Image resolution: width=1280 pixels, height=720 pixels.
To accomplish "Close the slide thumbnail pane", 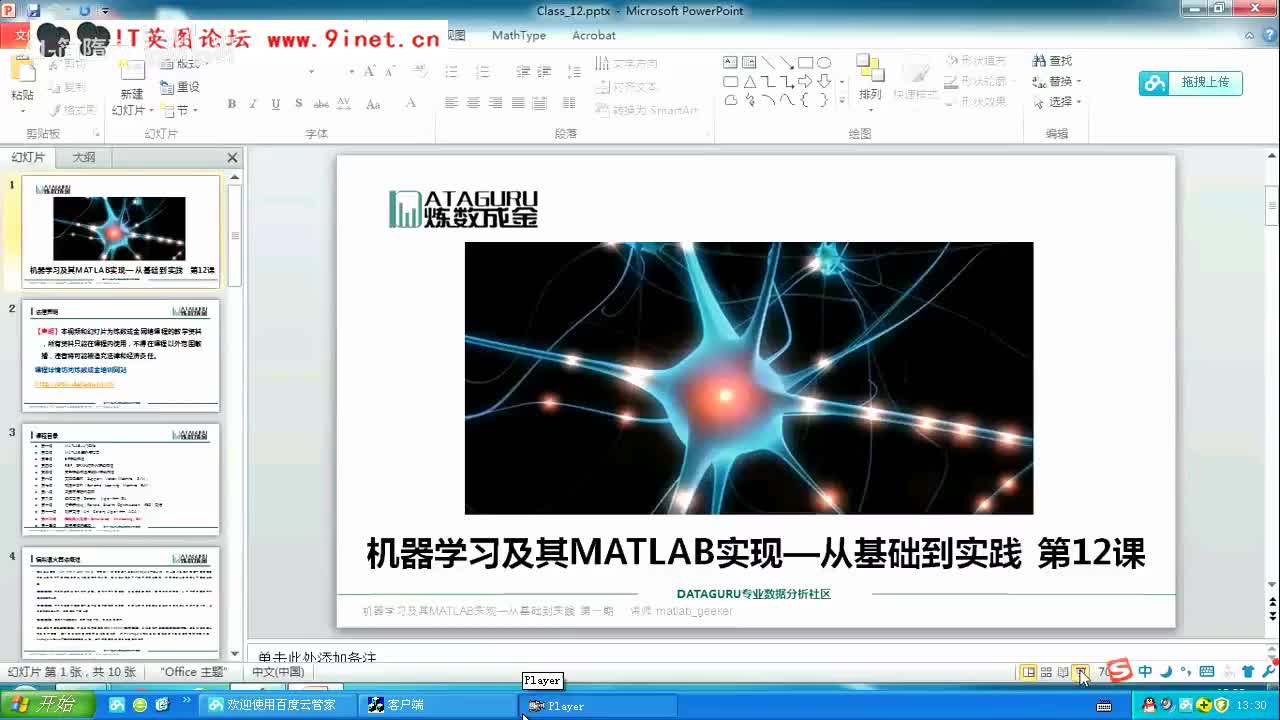I will click(232, 157).
